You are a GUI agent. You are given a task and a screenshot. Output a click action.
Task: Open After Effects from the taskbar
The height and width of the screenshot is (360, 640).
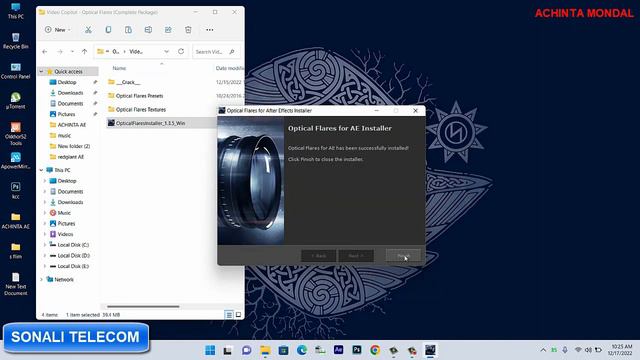[338, 350]
